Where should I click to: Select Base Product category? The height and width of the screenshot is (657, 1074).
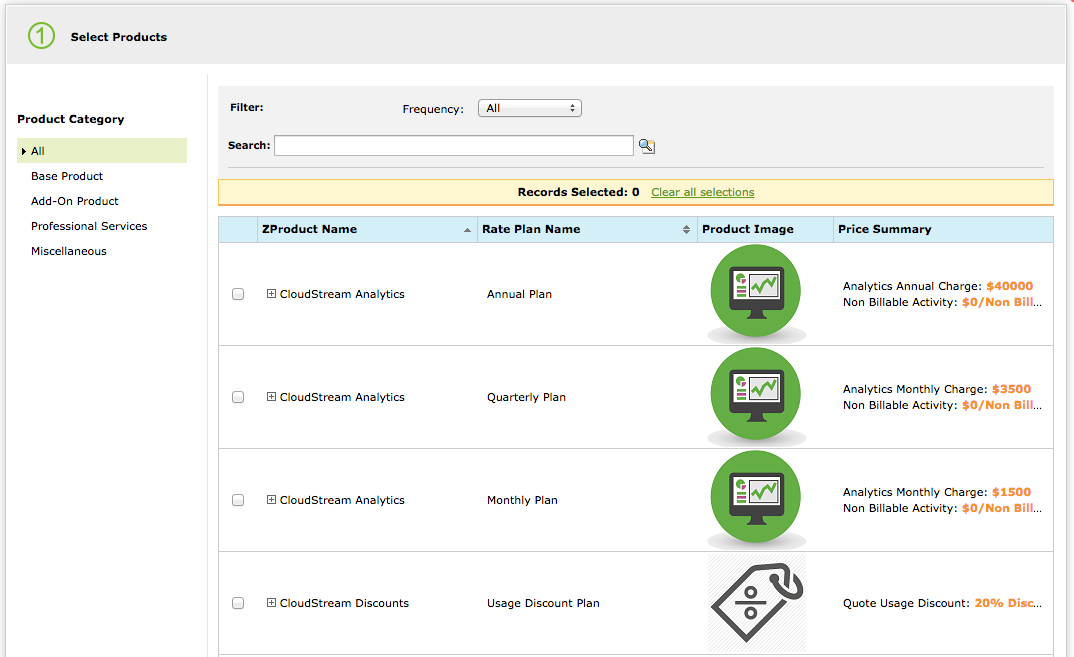pyautogui.click(x=67, y=176)
